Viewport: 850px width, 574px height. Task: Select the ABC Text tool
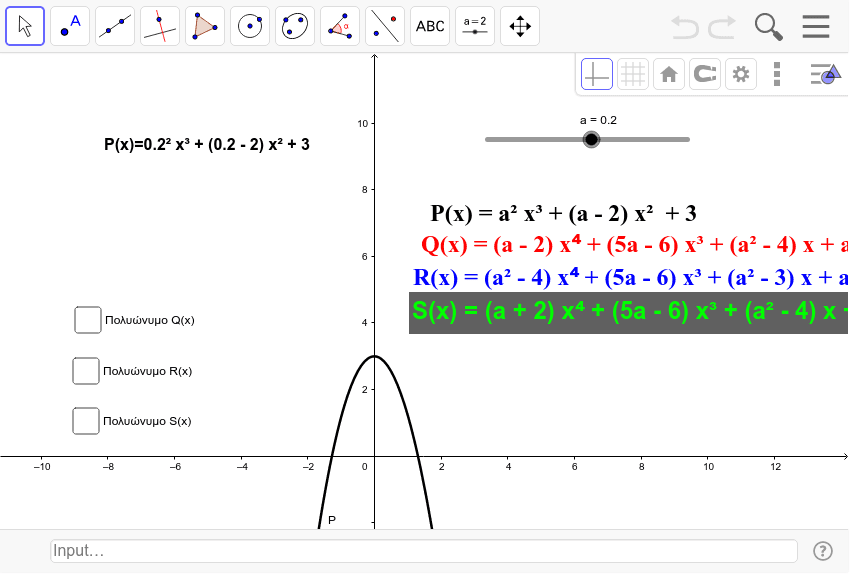(430, 26)
